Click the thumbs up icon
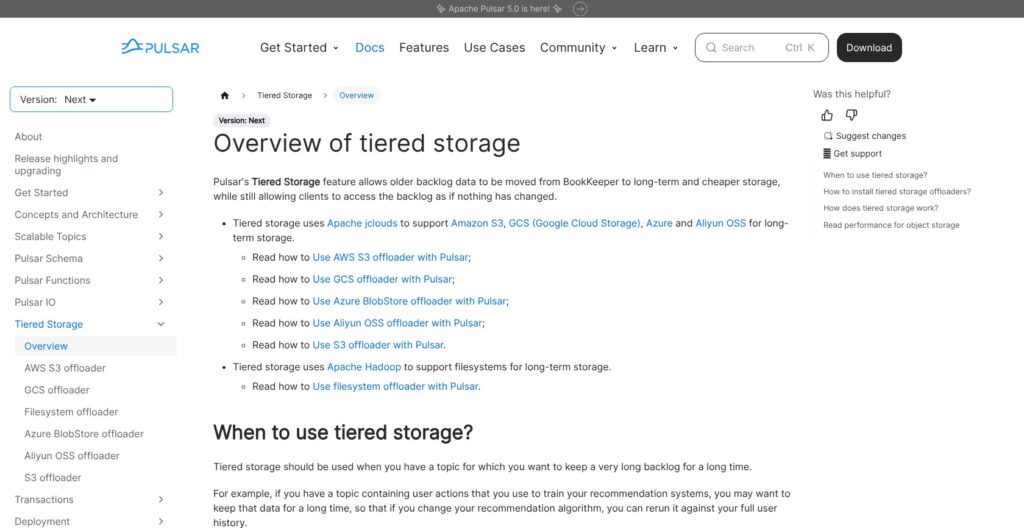This screenshot has width=1024, height=528. click(827, 115)
